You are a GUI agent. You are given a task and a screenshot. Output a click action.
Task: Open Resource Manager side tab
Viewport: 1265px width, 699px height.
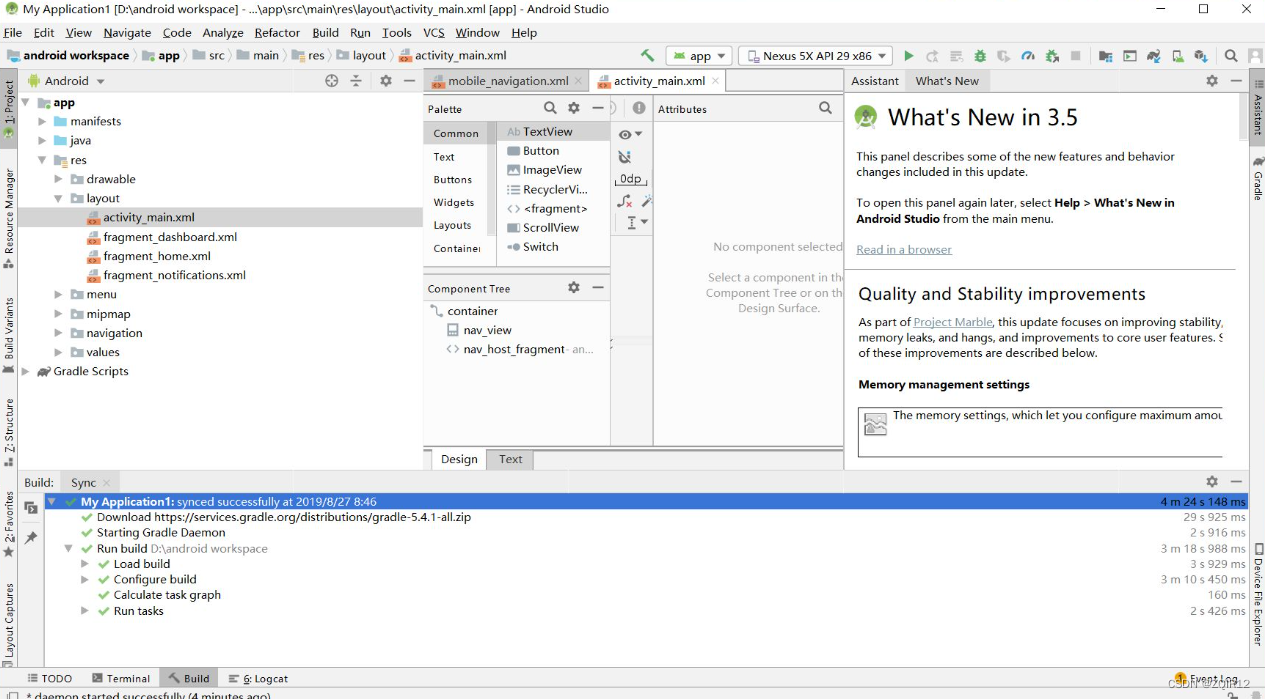tap(9, 219)
